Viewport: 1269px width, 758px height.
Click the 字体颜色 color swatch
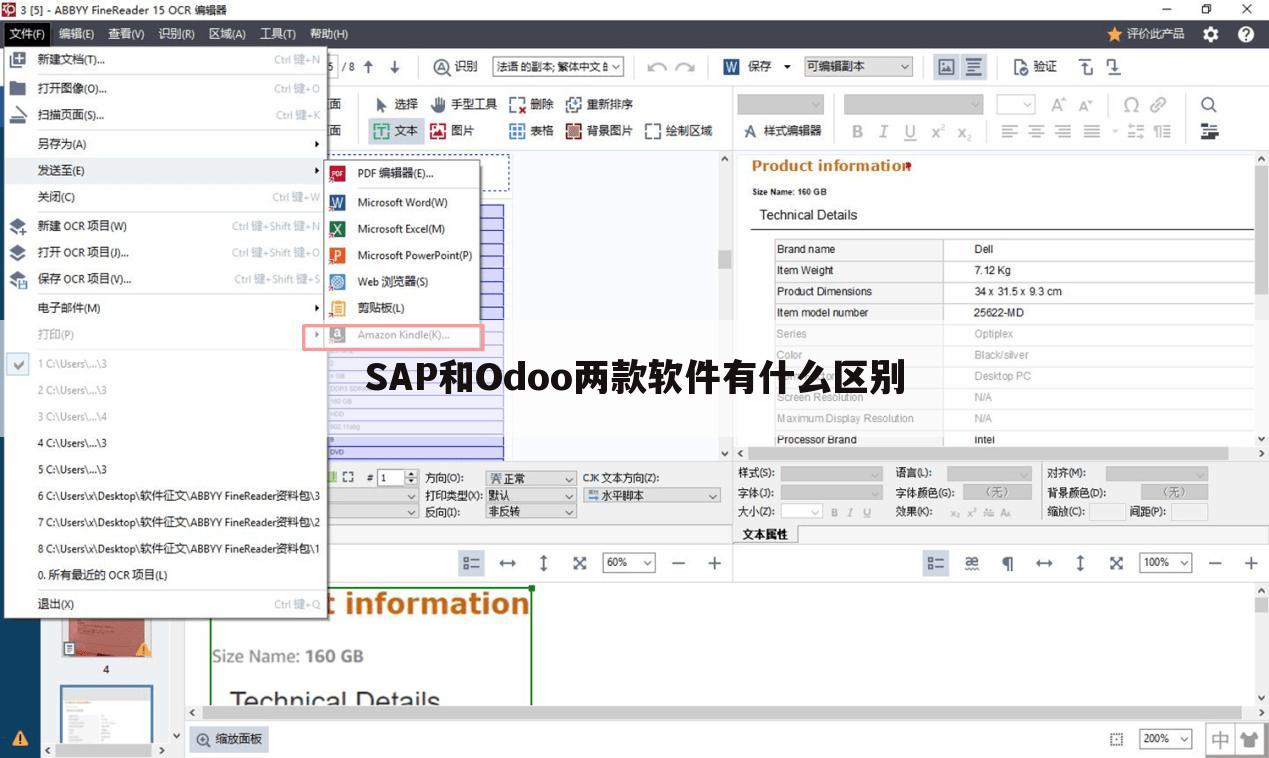pos(997,491)
